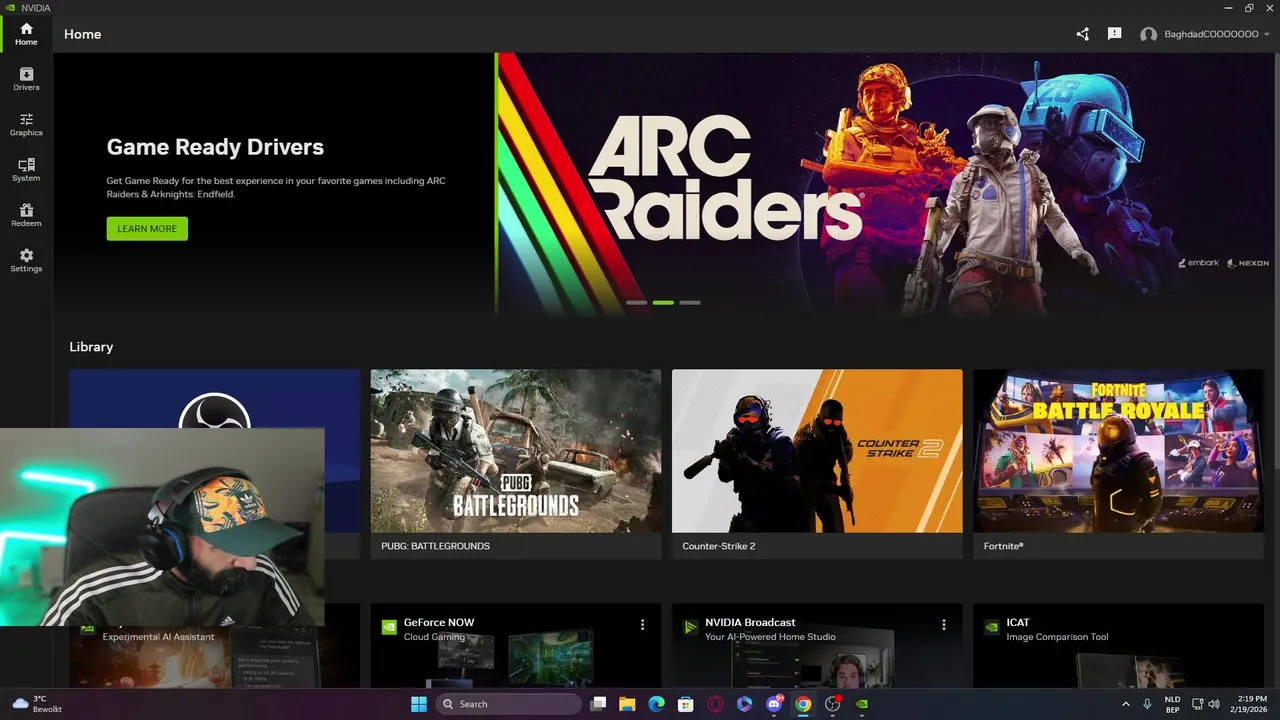Open the feedback notification icon
Image resolution: width=1280 pixels, height=720 pixels.
[x=1114, y=34]
